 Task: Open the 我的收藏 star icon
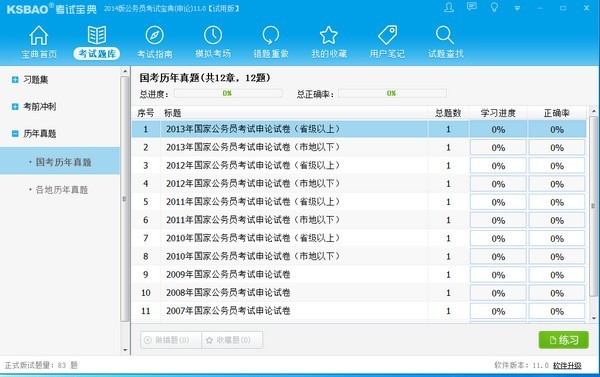pos(329,36)
